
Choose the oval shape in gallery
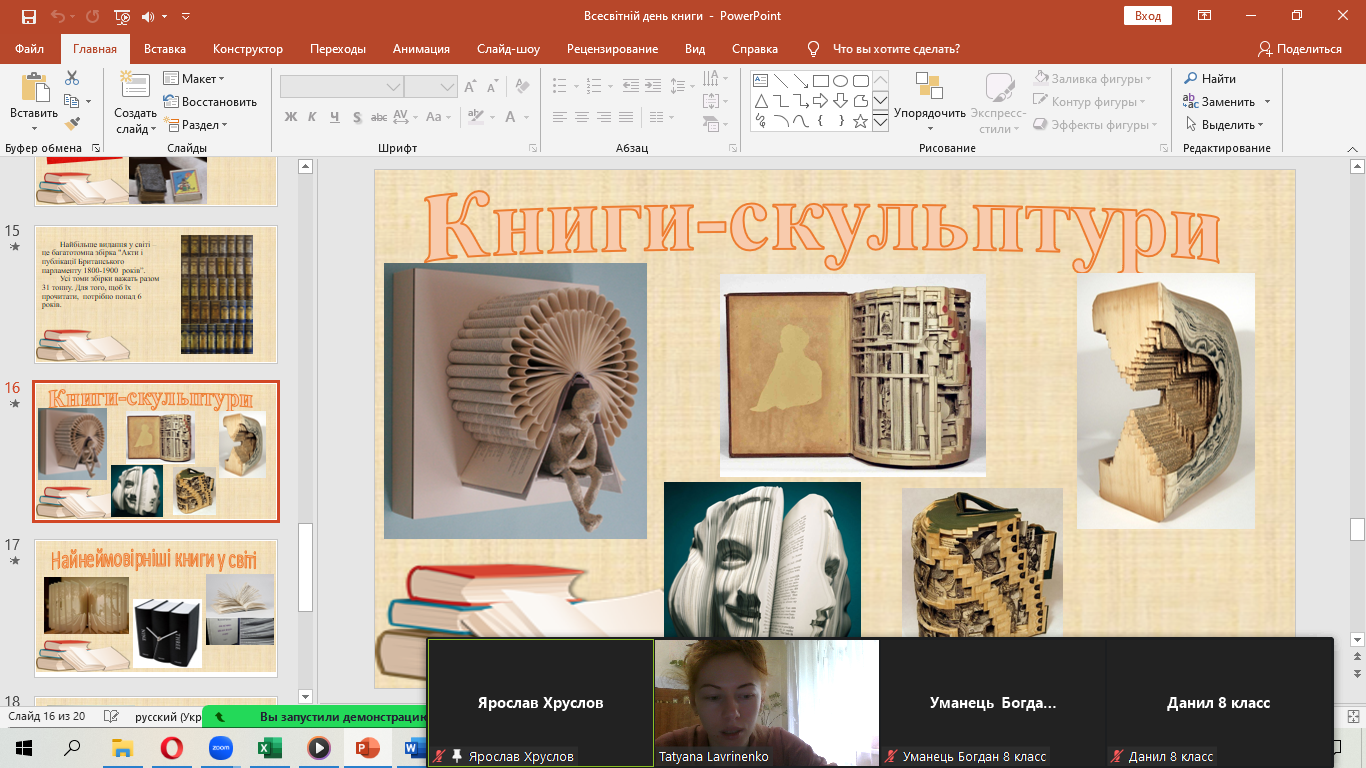pos(840,81)
